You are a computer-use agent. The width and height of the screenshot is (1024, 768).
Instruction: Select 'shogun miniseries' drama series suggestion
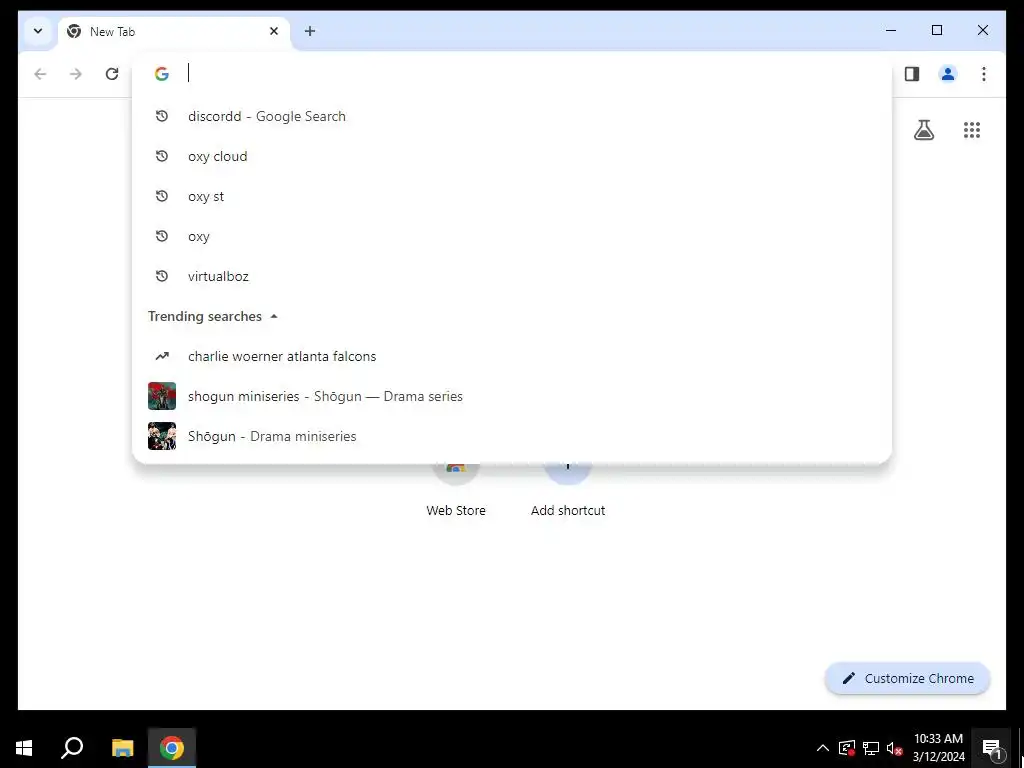tap(512, 396)
